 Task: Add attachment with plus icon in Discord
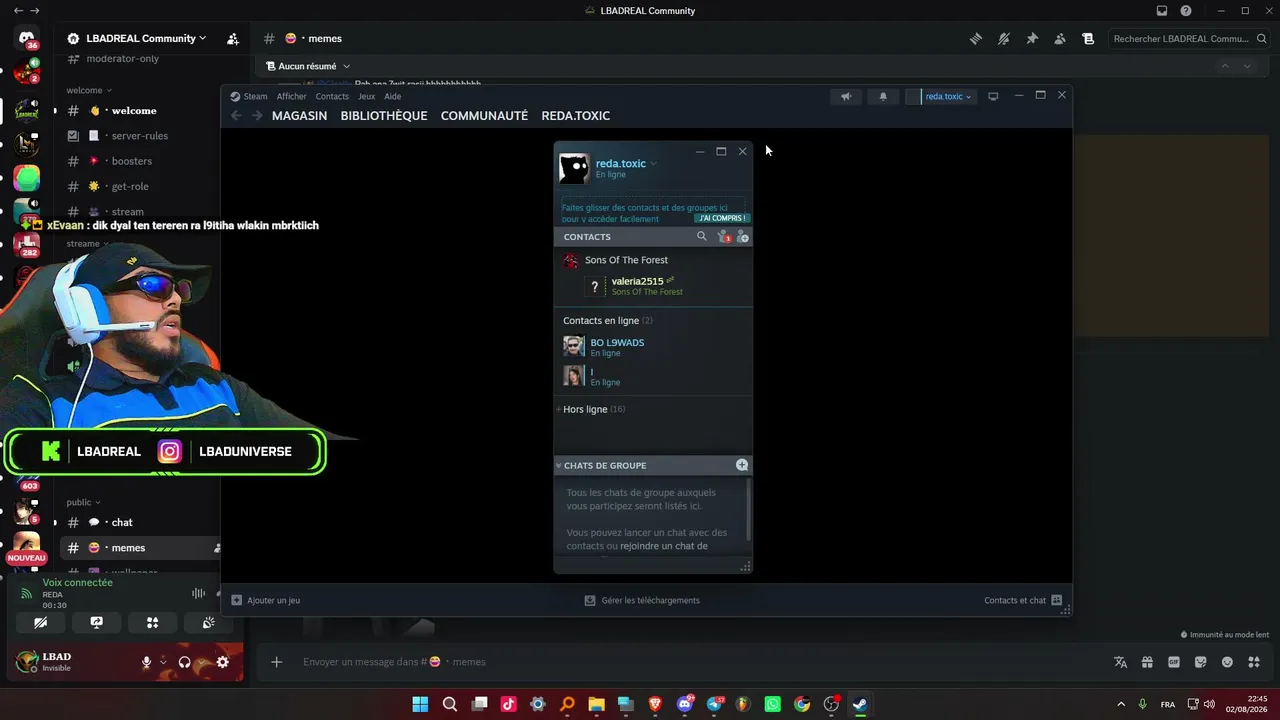click(x=277, y=662)
